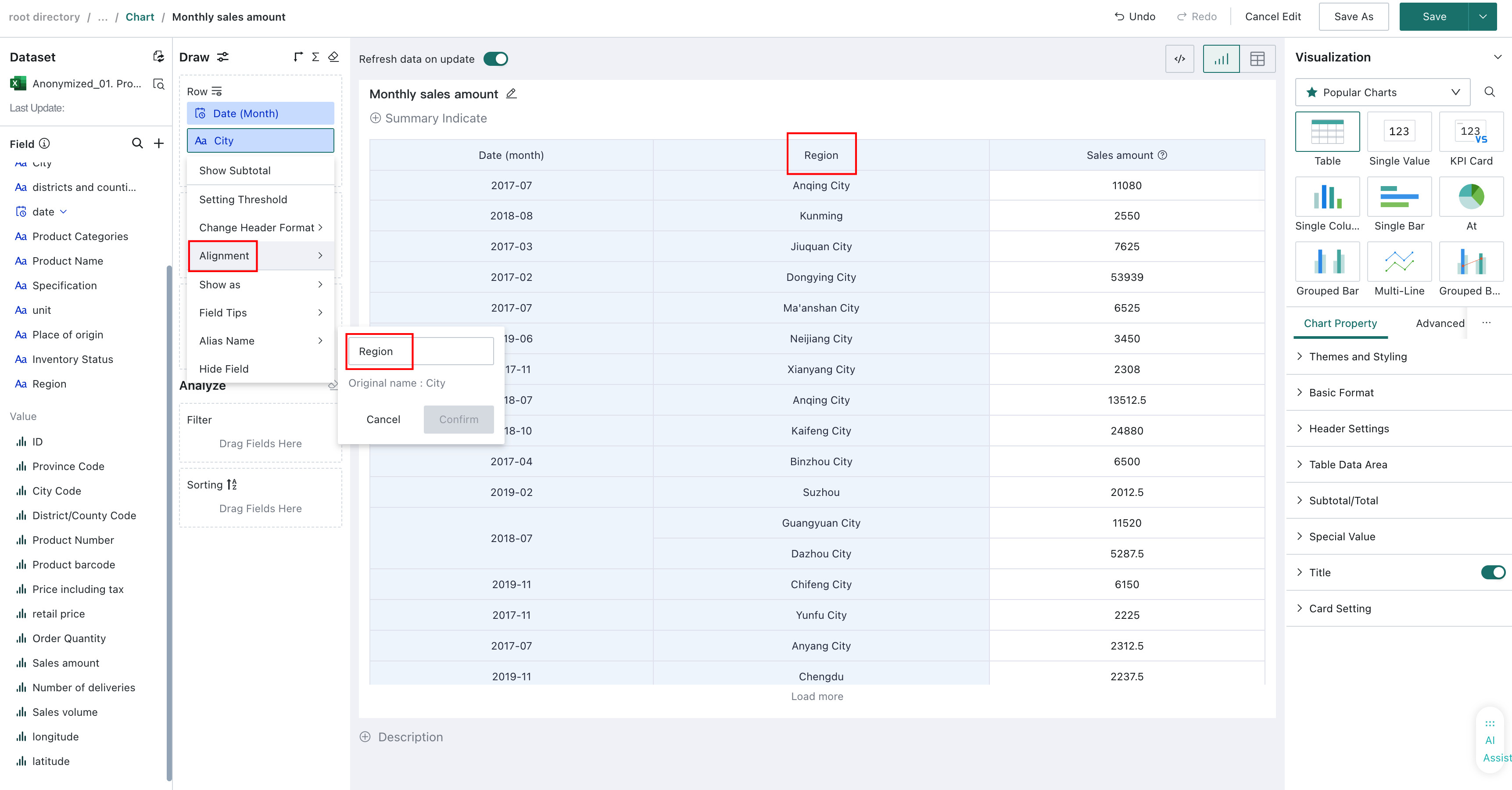The width and height of the screenshot is (1512, 790).
Task: Click Cancel in alias popup
Action: click(x=383, y=419)
